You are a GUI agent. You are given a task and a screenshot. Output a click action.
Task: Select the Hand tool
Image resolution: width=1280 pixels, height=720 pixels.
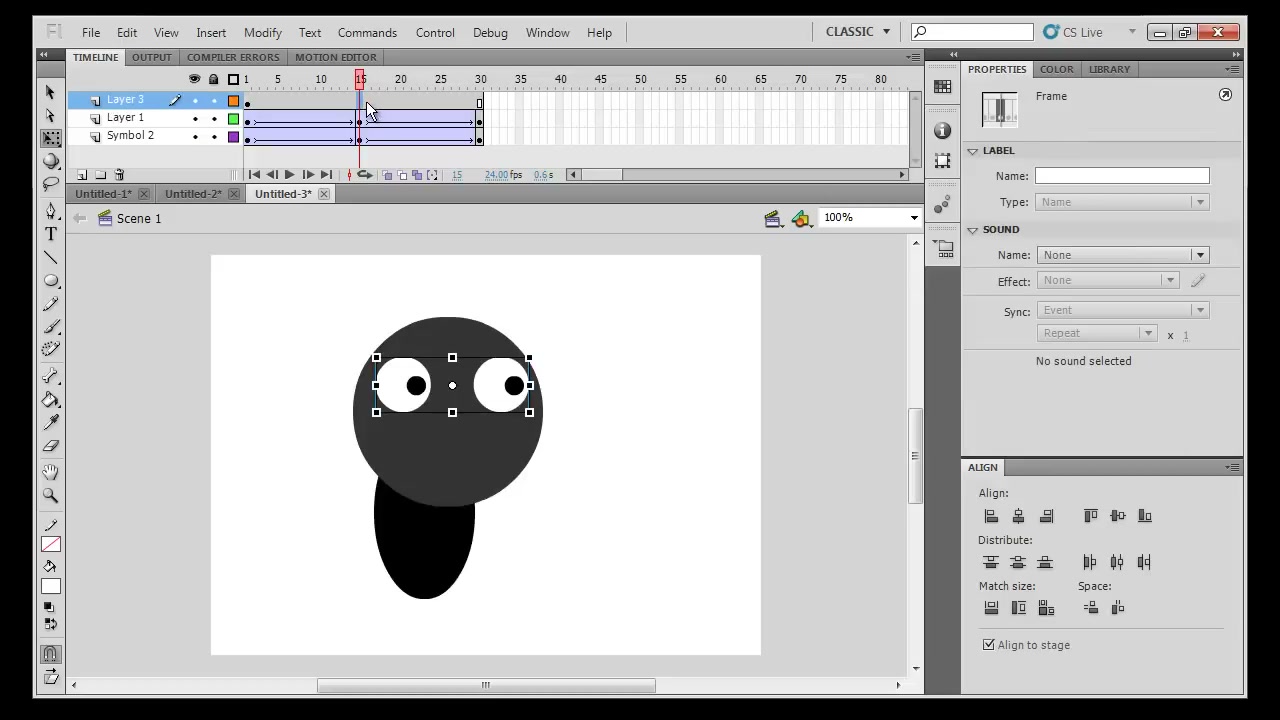click(x=51, y=472)
